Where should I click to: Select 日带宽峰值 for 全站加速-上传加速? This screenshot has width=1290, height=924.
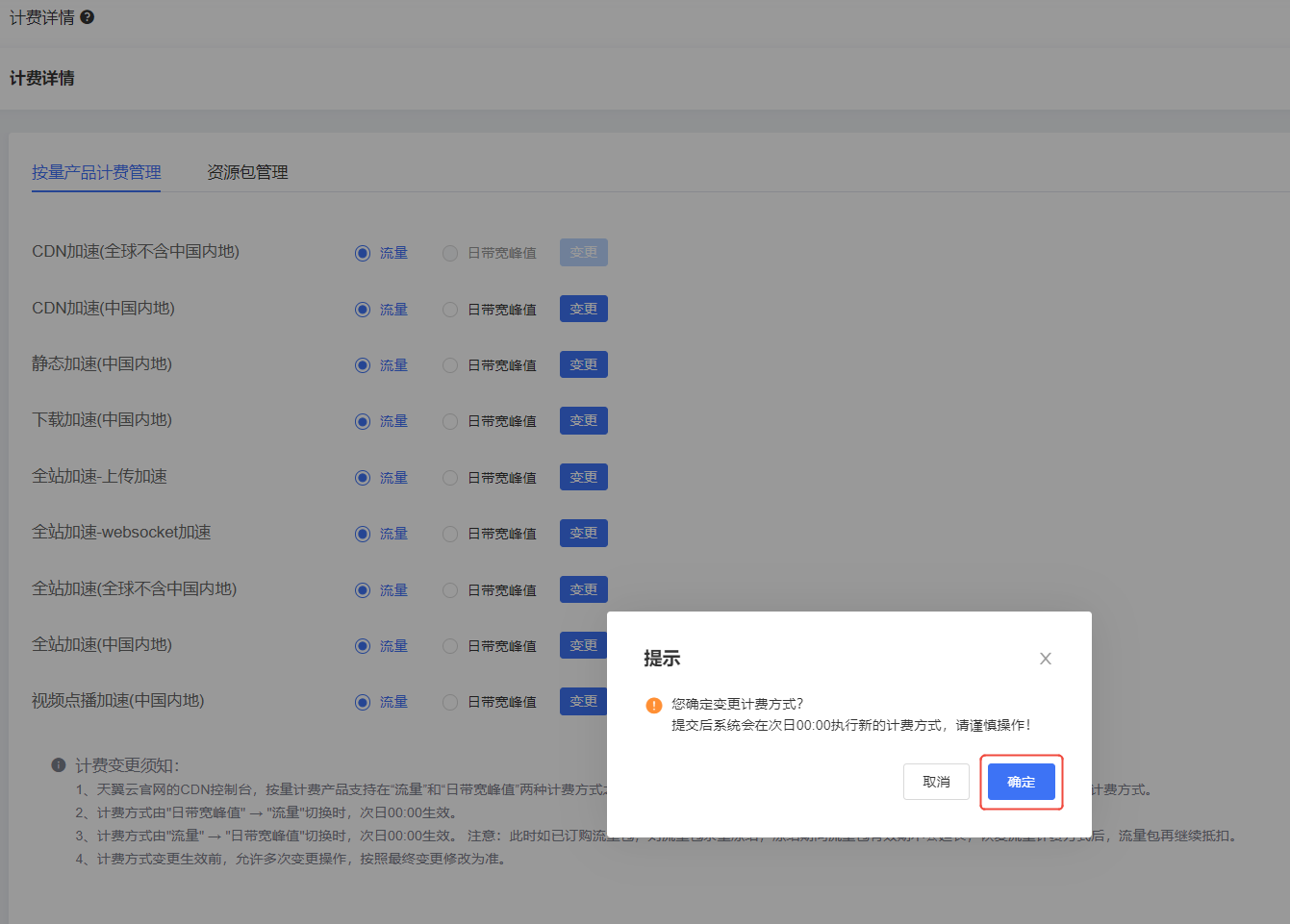coord(450,478)
